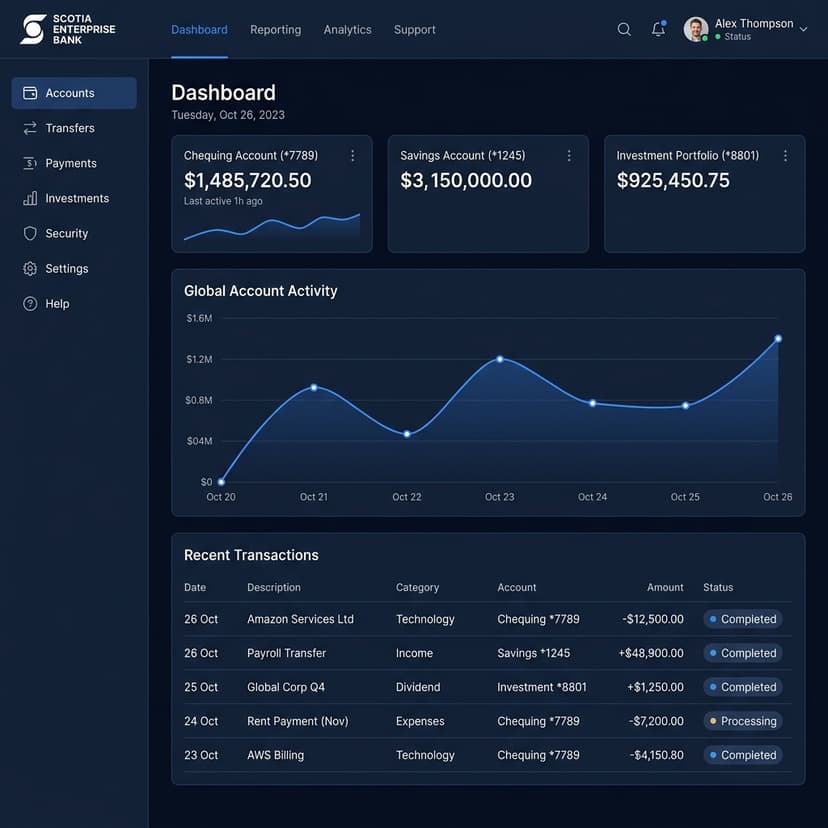Click the Investments bar chart icon
The image size is (828, 828).
(x=30, y=199)
